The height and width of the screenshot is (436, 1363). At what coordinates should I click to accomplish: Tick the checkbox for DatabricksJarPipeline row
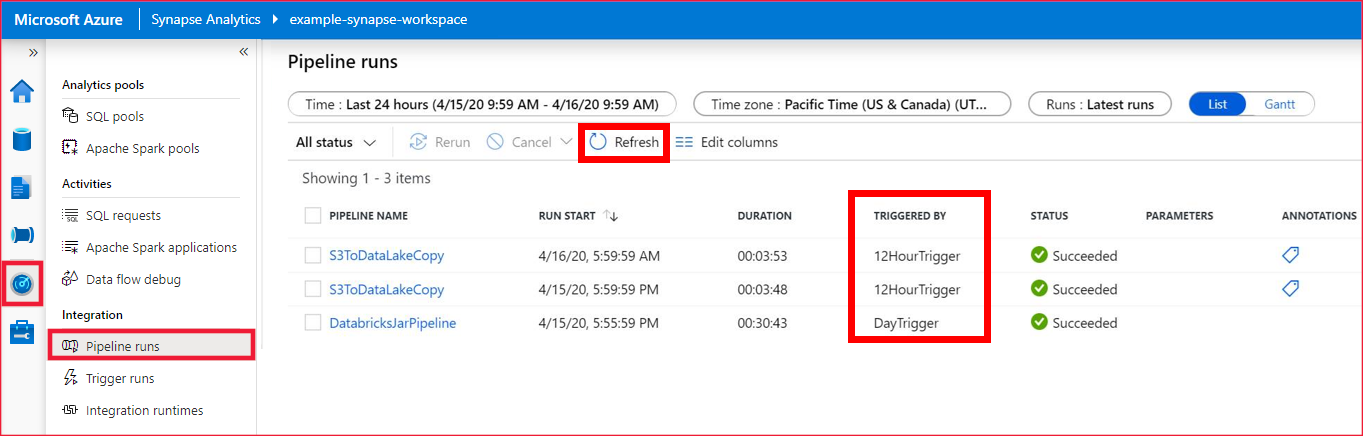click(313, 323)
